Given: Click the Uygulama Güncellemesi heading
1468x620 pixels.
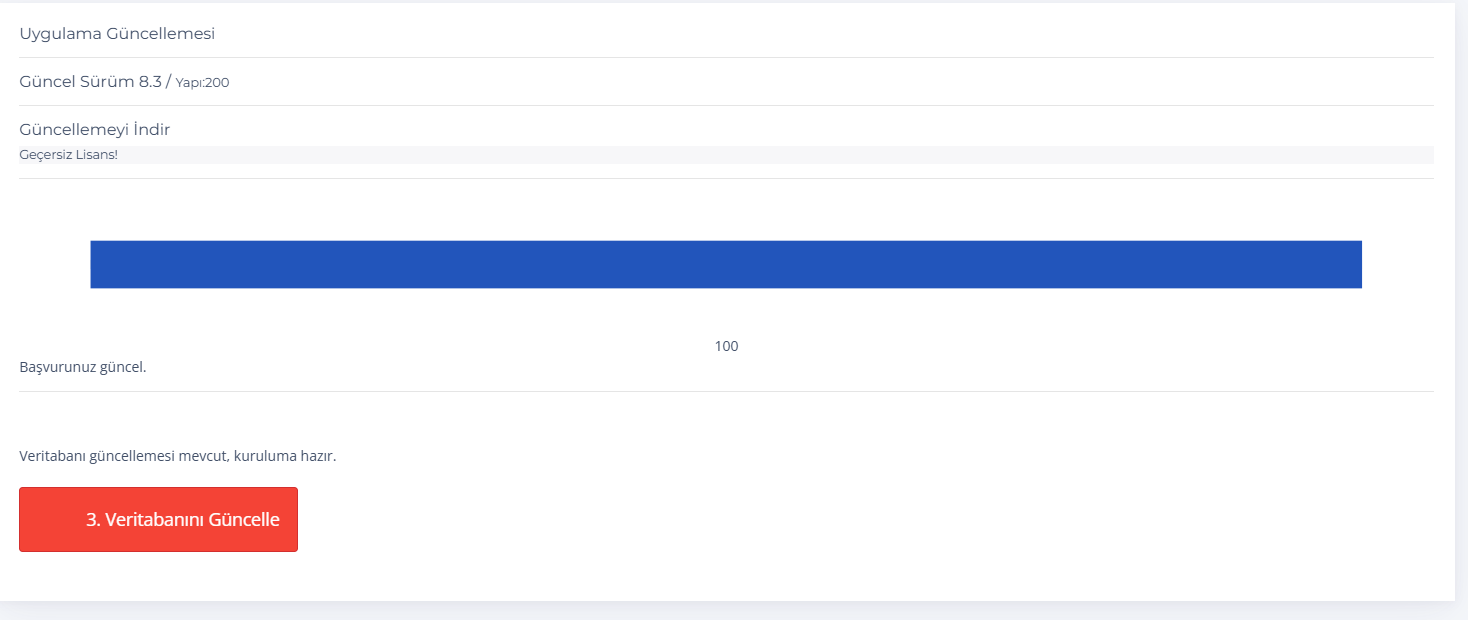Looking at the screenshot, I should pyautogui.click(x=117, y=34).
